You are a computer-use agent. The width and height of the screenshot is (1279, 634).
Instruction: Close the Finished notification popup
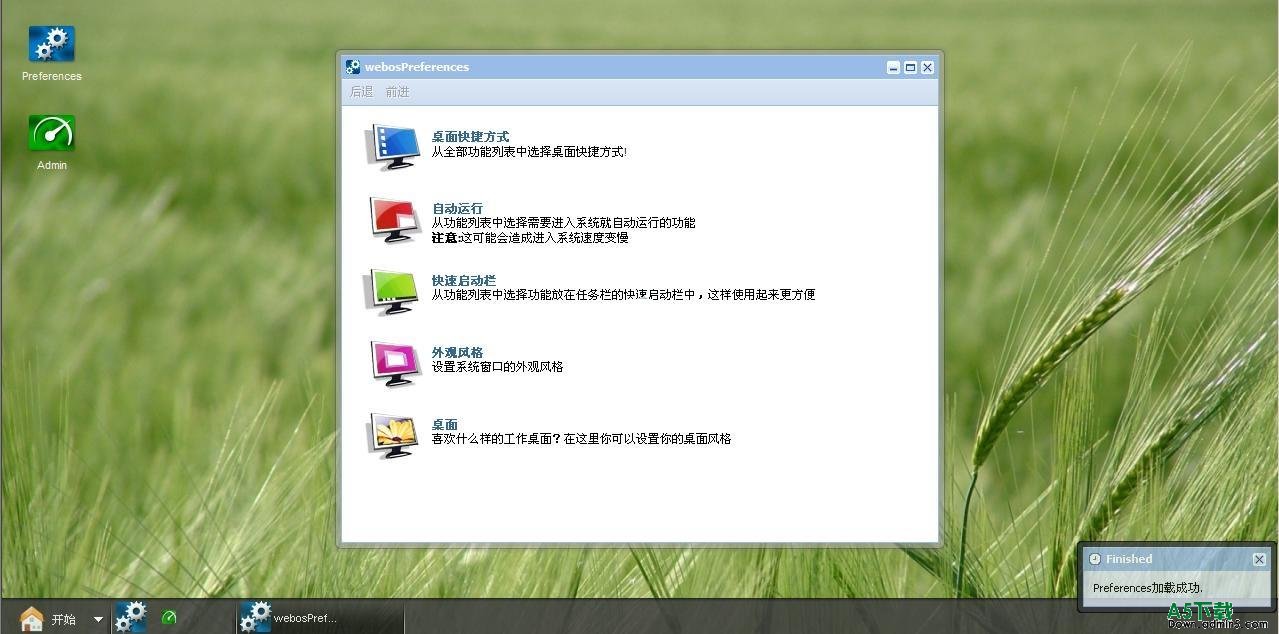pos(1259,560)
